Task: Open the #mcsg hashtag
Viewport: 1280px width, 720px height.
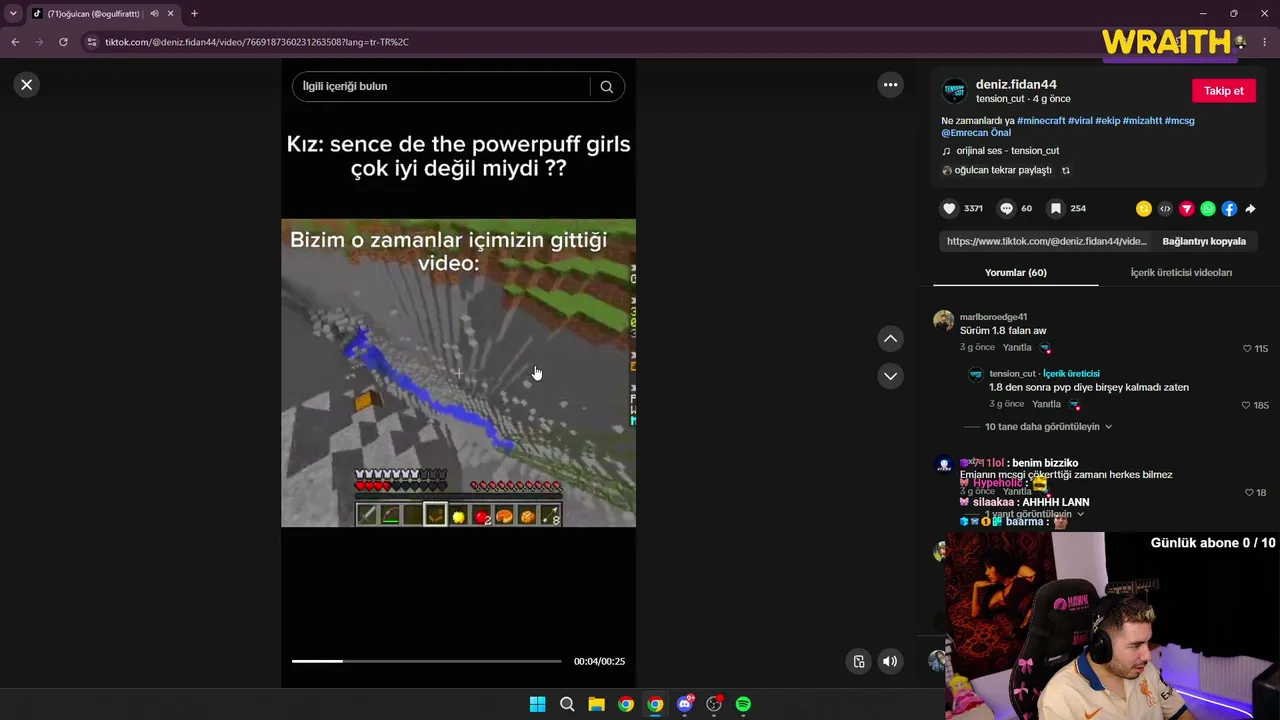Action: 1180,121
